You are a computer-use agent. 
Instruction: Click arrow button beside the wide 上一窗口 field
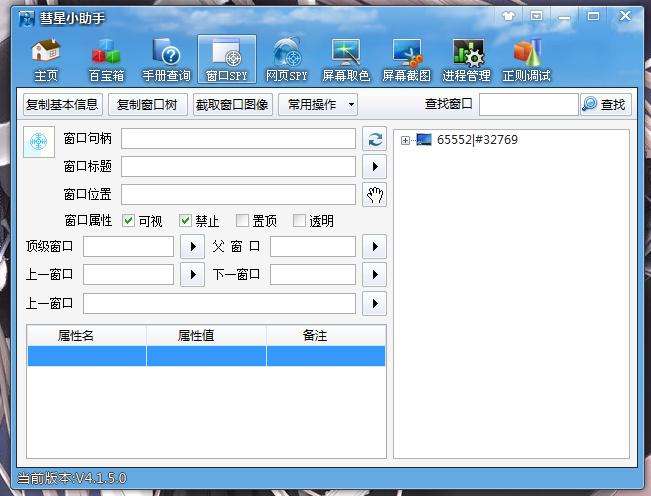tap(374, 303)
